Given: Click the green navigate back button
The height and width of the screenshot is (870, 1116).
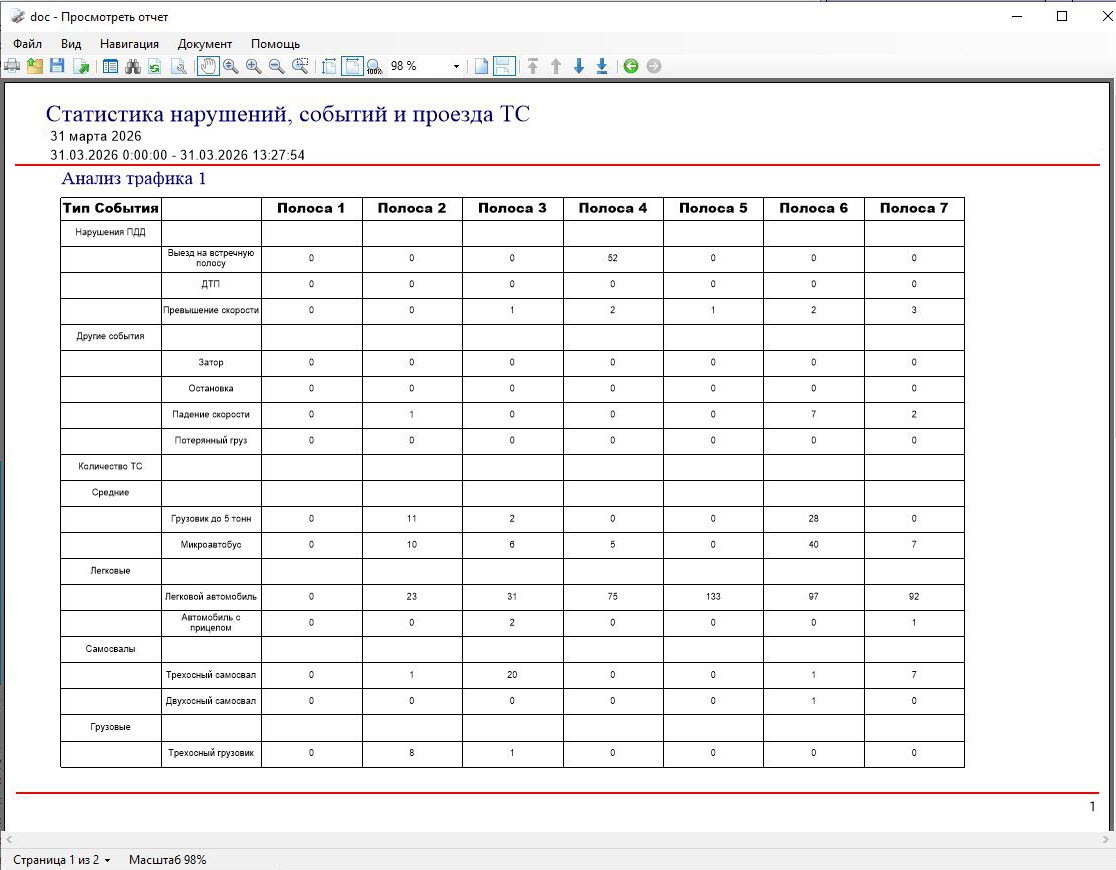Looking at the screenshot, I should [631, 66].
